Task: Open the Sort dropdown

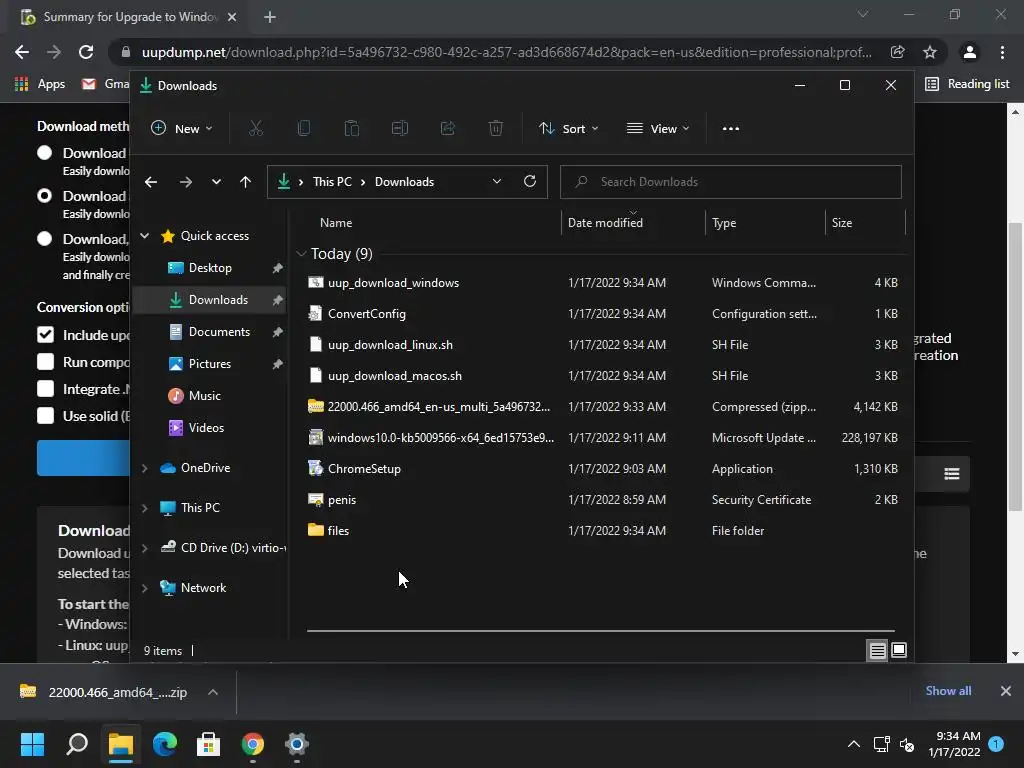Action: (569, 129)
